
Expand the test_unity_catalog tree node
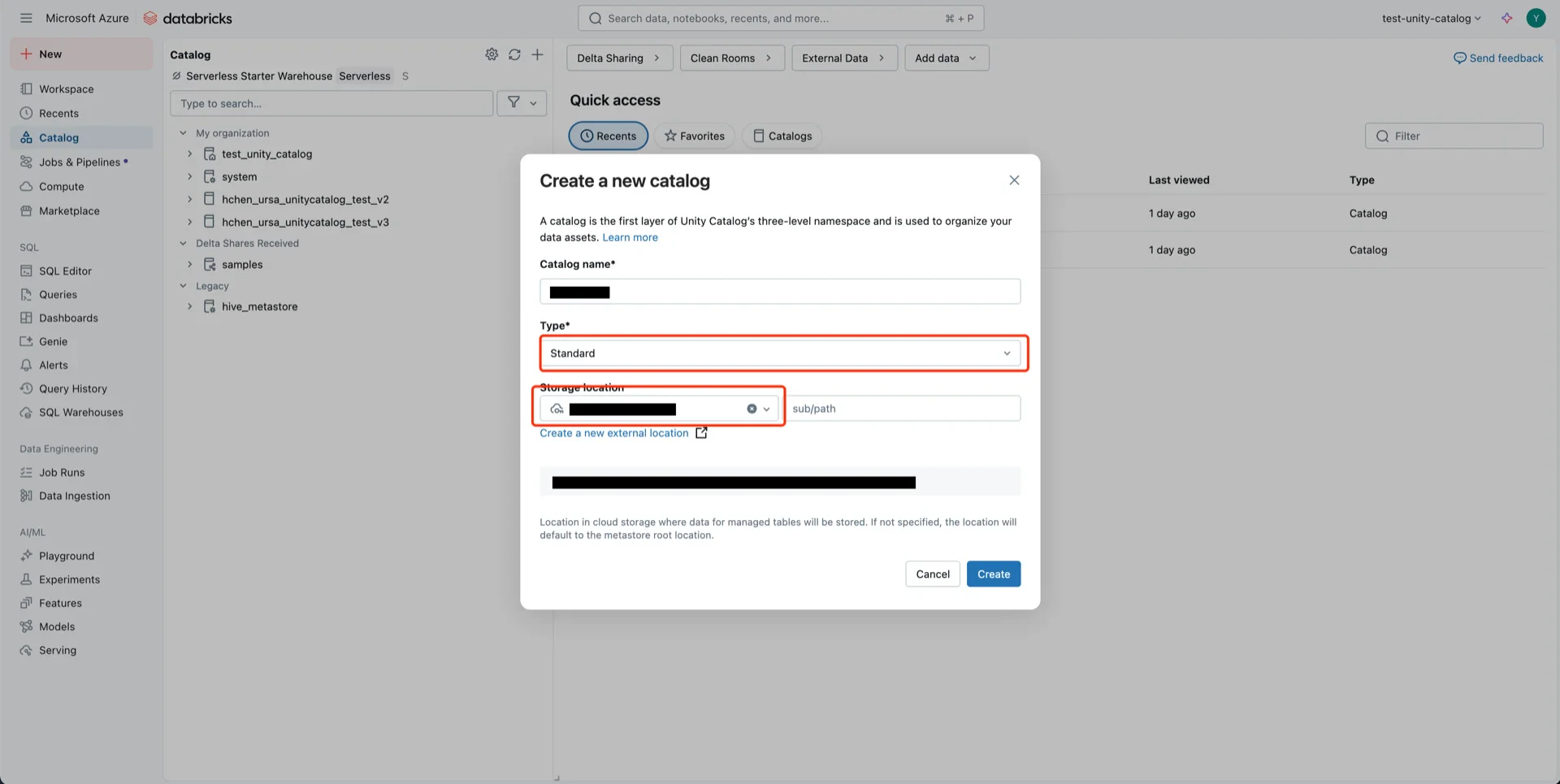coord(189,154)
